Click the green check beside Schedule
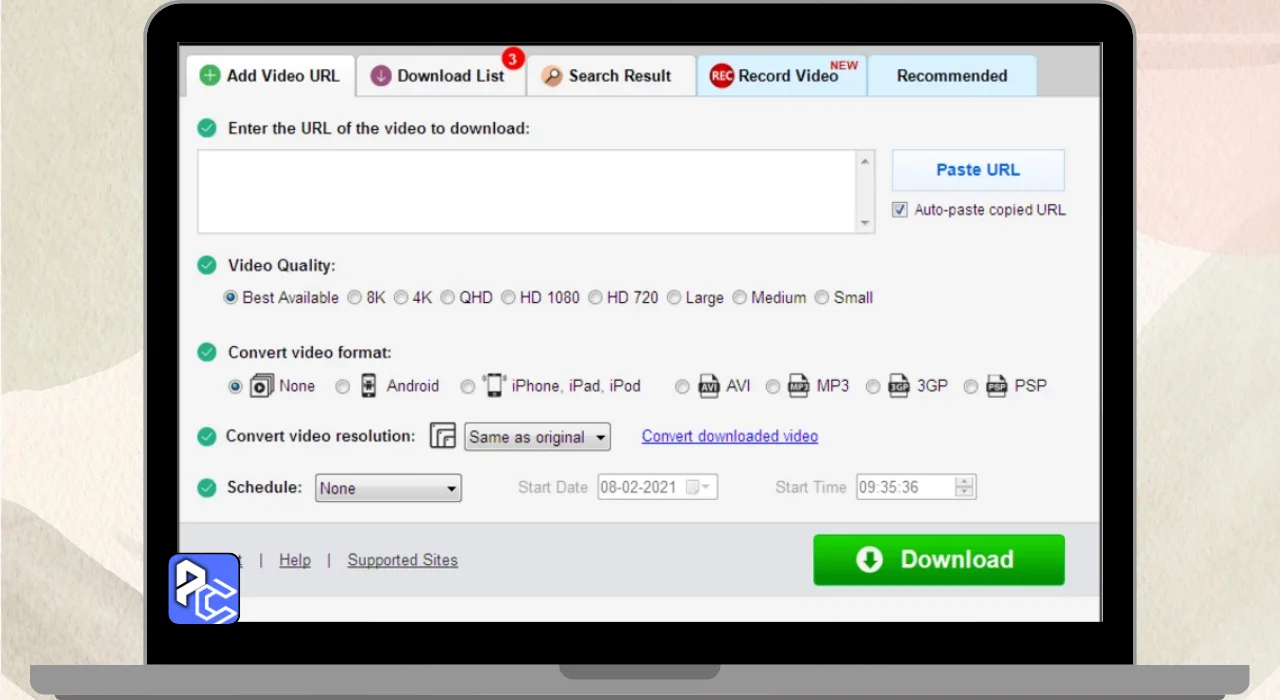 207,488
